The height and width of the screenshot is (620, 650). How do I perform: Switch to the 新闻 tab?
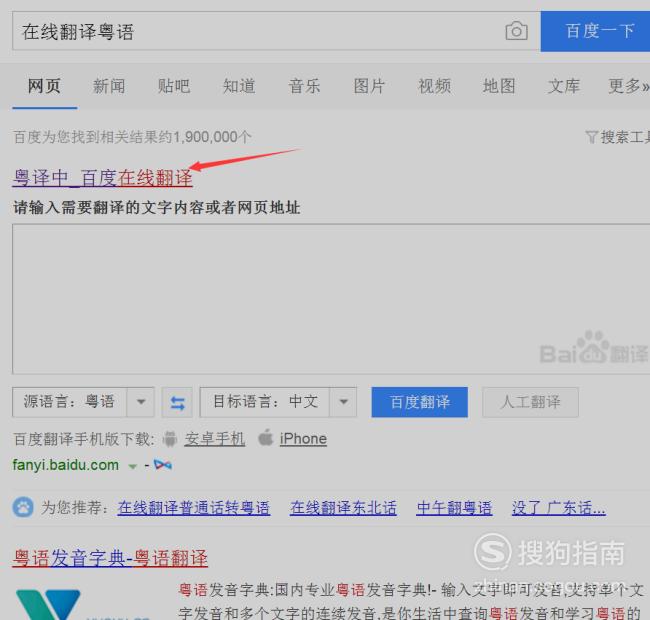[109, 86]
